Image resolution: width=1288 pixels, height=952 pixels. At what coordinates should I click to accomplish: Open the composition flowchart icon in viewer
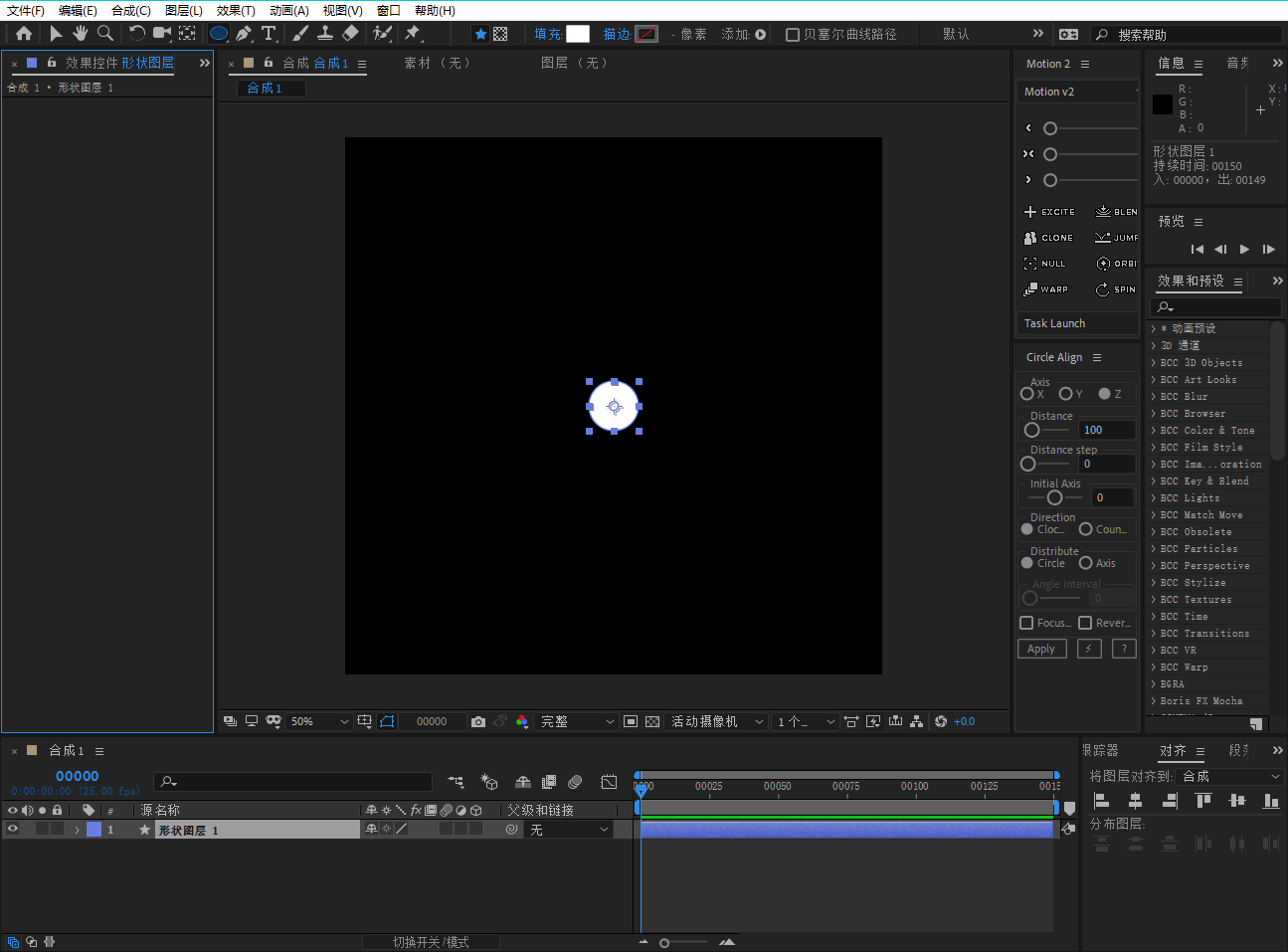[x=917, y=721]
